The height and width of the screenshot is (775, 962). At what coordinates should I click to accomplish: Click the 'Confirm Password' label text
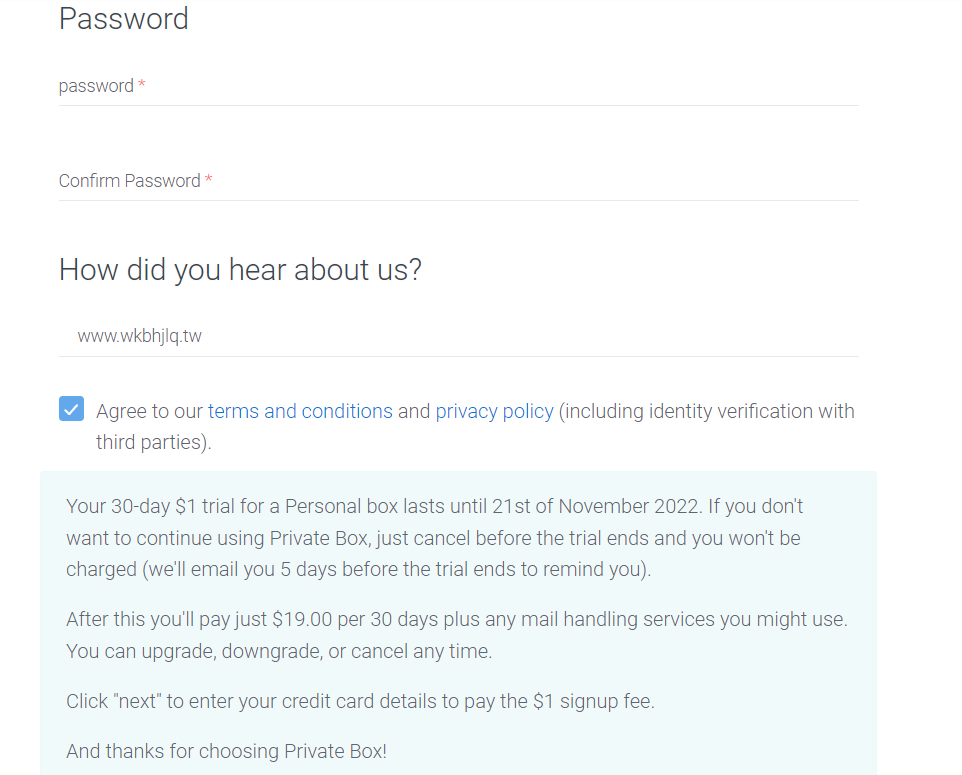[129, 181]
